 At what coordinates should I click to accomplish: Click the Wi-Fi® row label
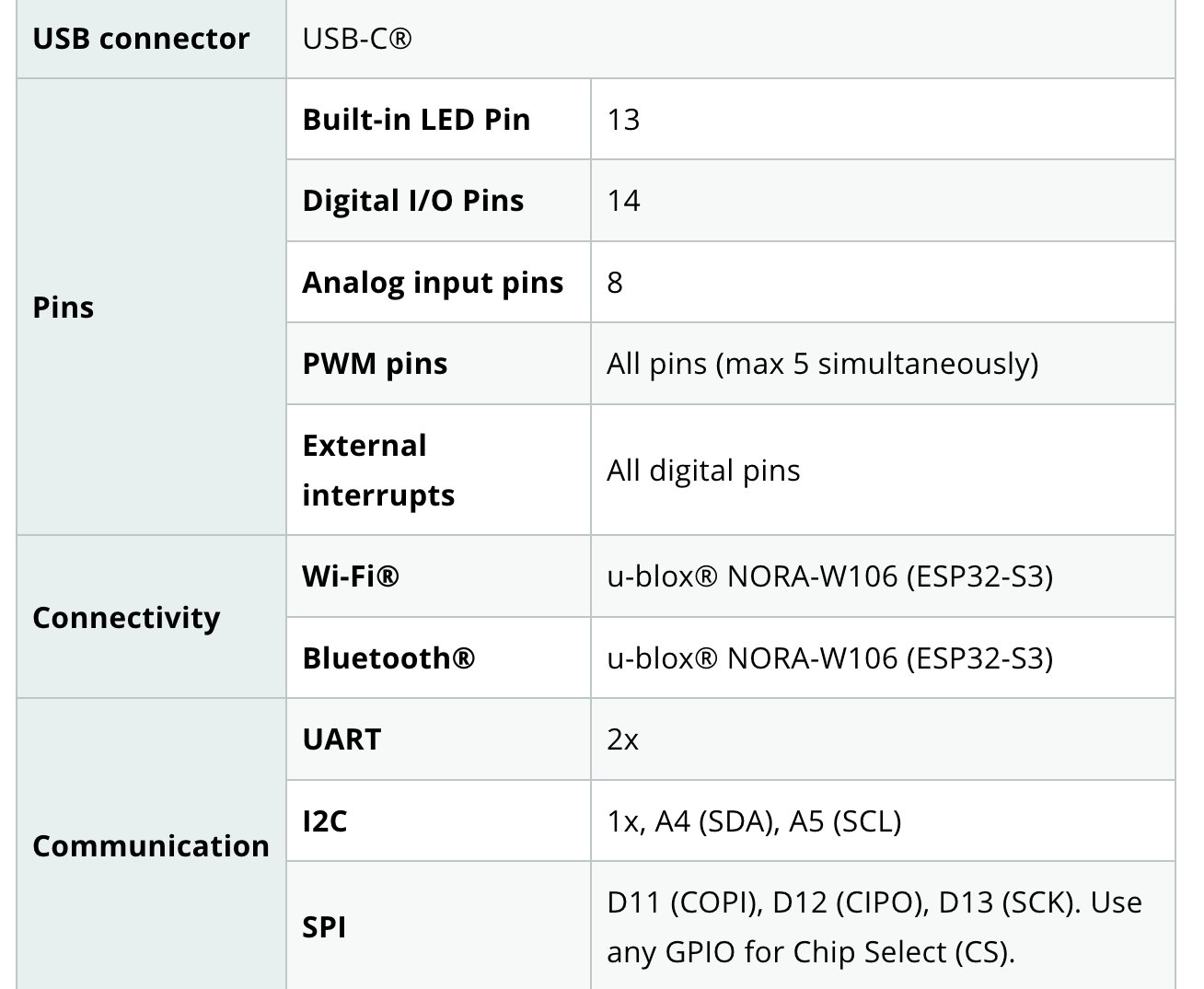(351, 576)
